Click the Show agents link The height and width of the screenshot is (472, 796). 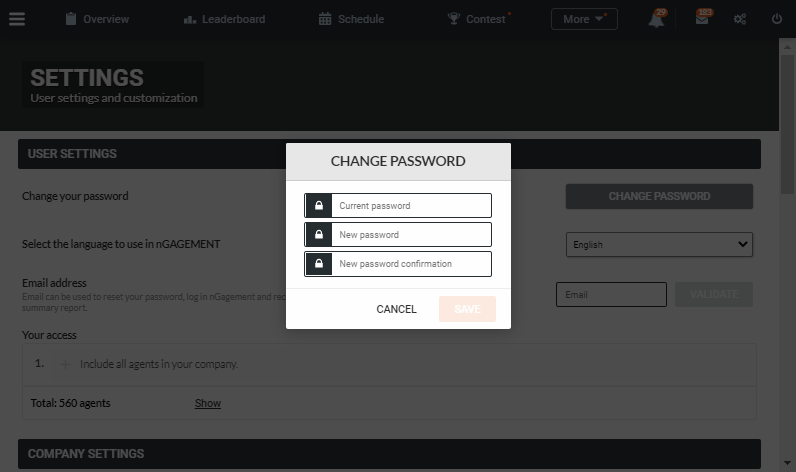[x=208, y=403]
